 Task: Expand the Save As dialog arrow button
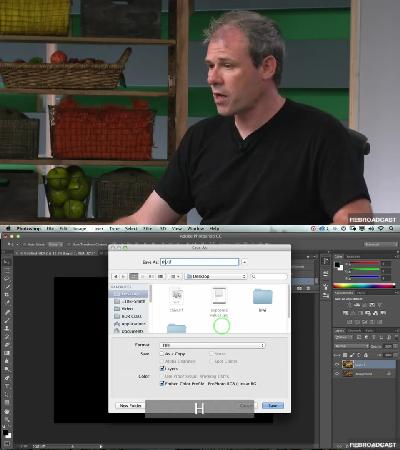[244, 262]
